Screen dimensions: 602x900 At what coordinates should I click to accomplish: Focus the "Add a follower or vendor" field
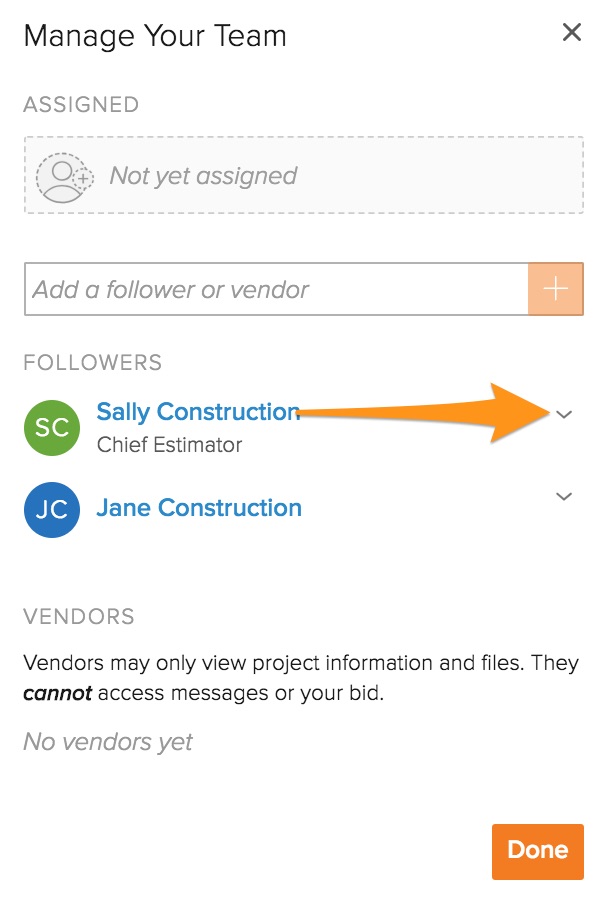click(276, 290)
